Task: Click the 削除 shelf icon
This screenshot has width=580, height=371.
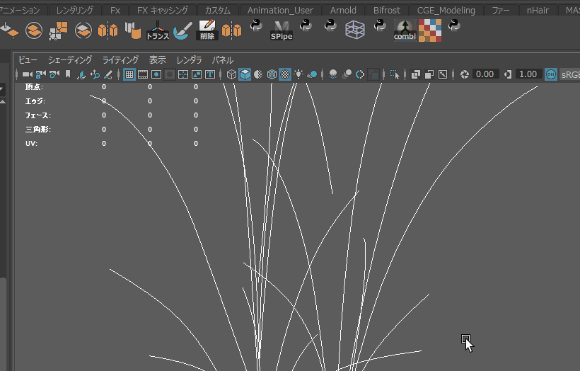Action: click(x=207, y=30)
